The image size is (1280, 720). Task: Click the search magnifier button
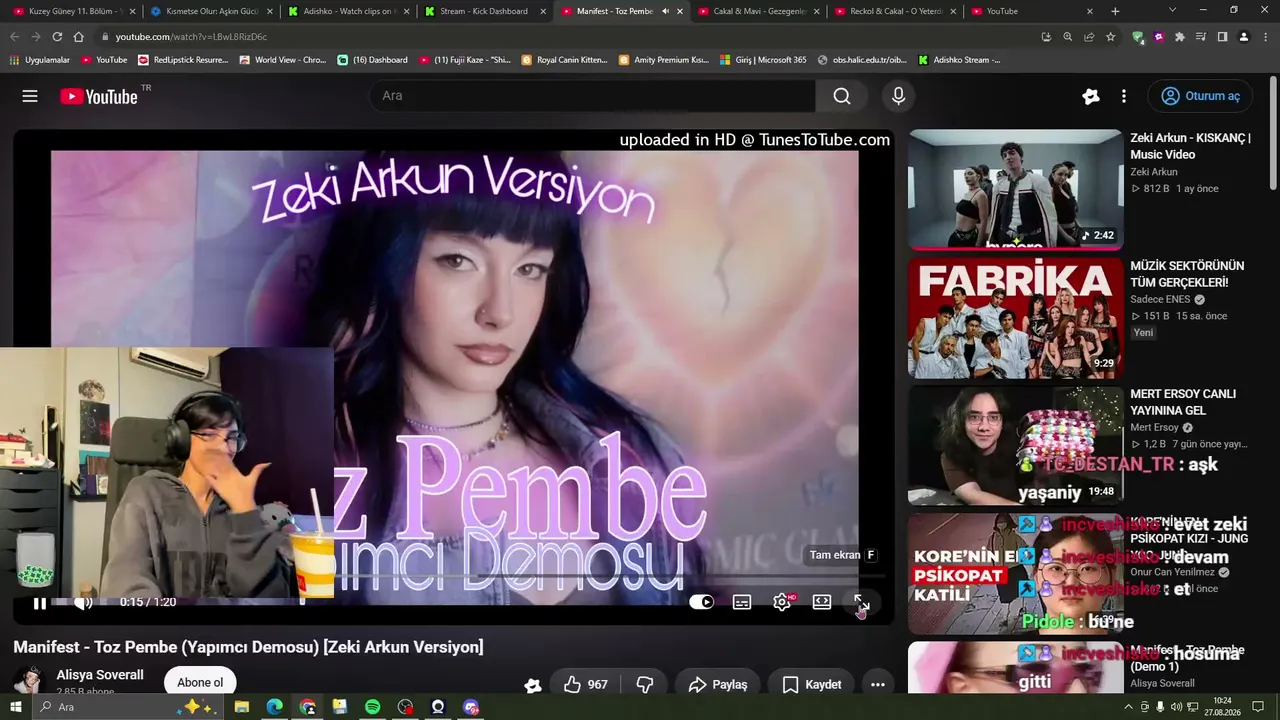[842, 96]
